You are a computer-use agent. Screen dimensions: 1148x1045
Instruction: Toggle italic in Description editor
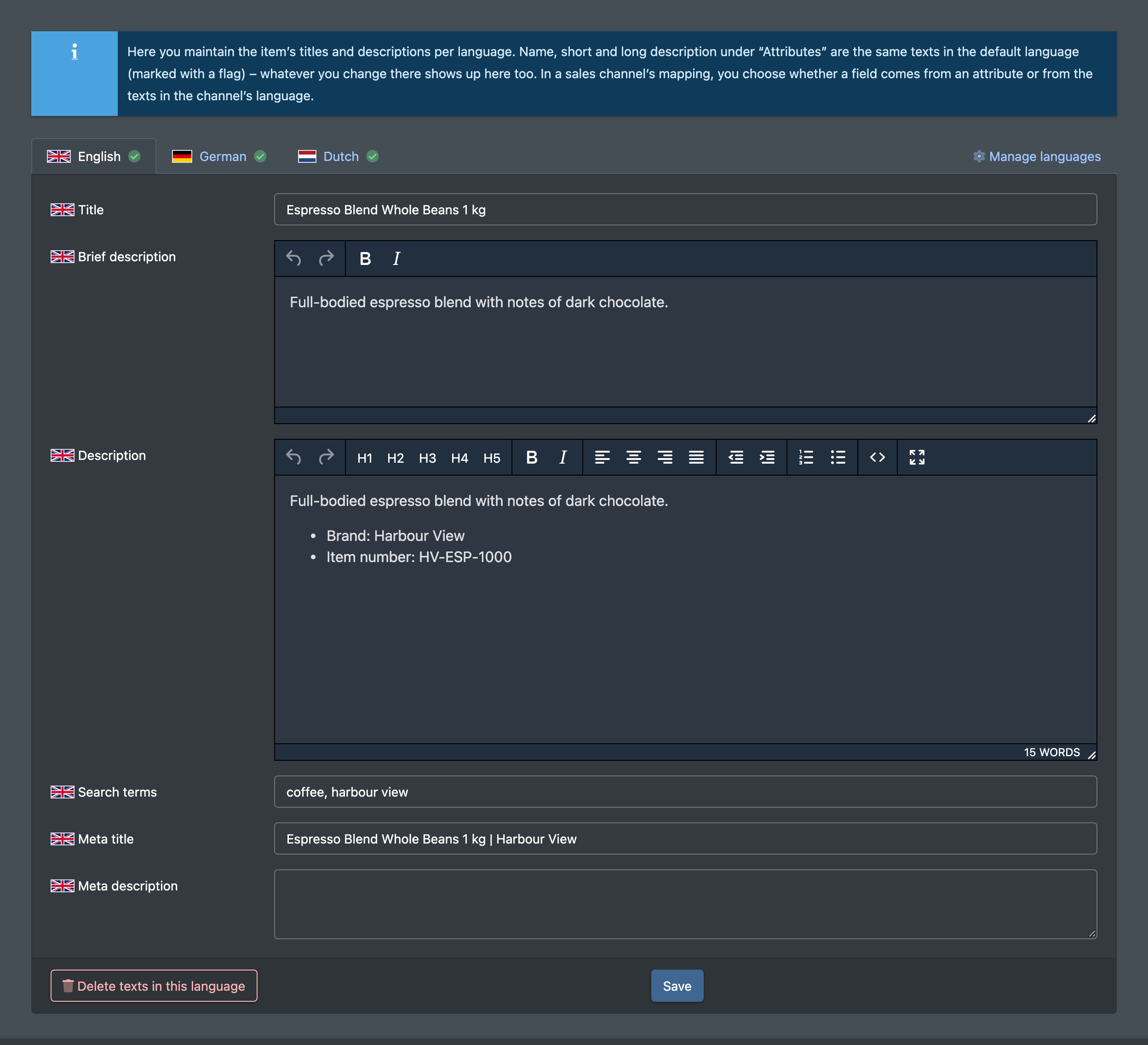(563, 457)
